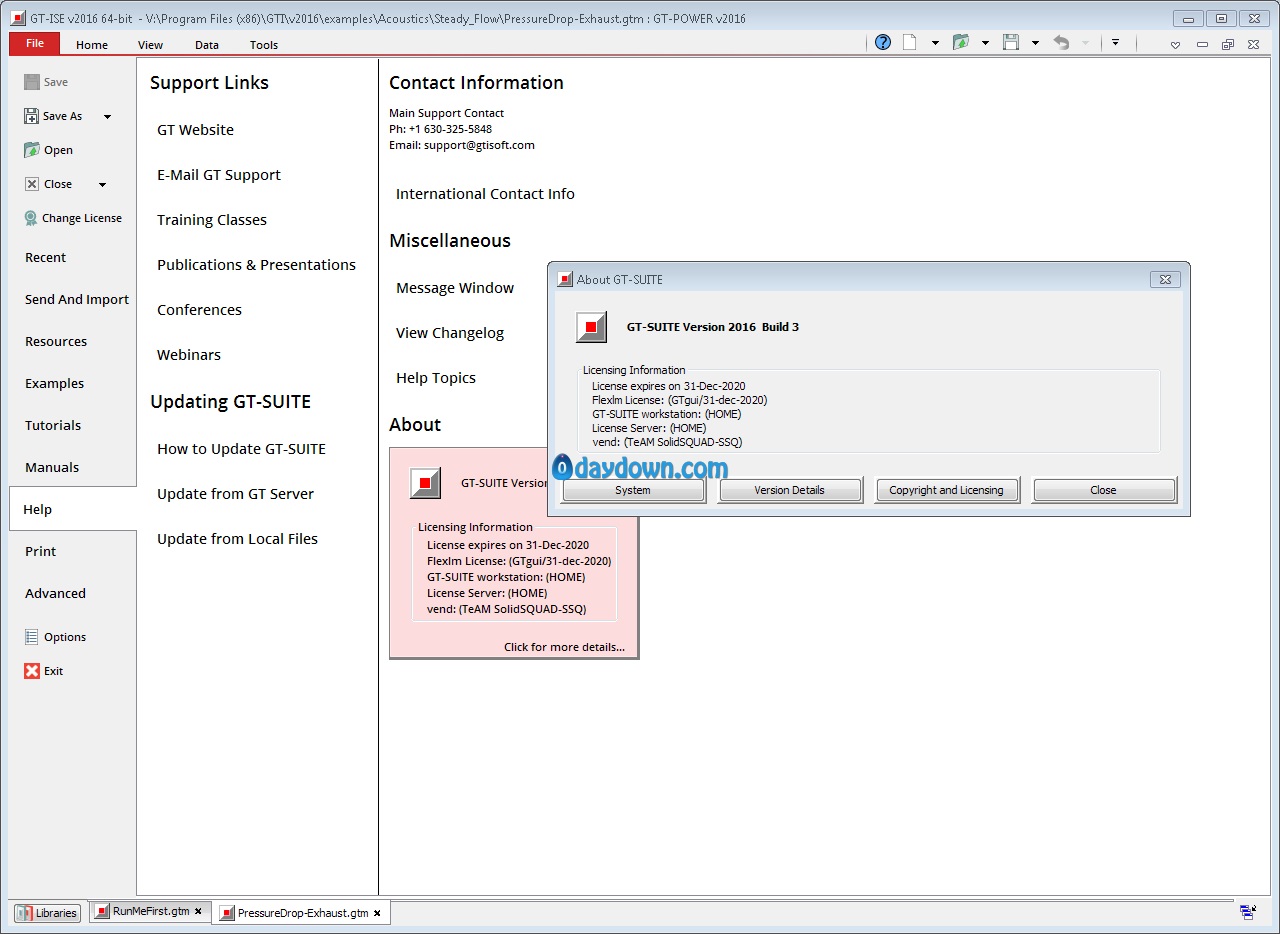Click the Change License ribbon icon
The image size is (1280, 934).
[31, 218]
